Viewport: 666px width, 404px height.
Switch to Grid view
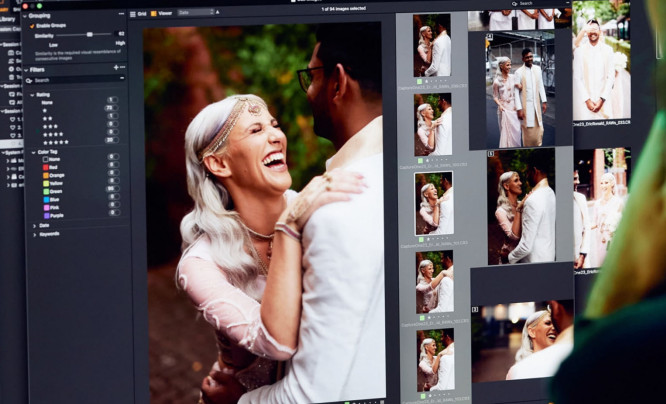[138, 14]
